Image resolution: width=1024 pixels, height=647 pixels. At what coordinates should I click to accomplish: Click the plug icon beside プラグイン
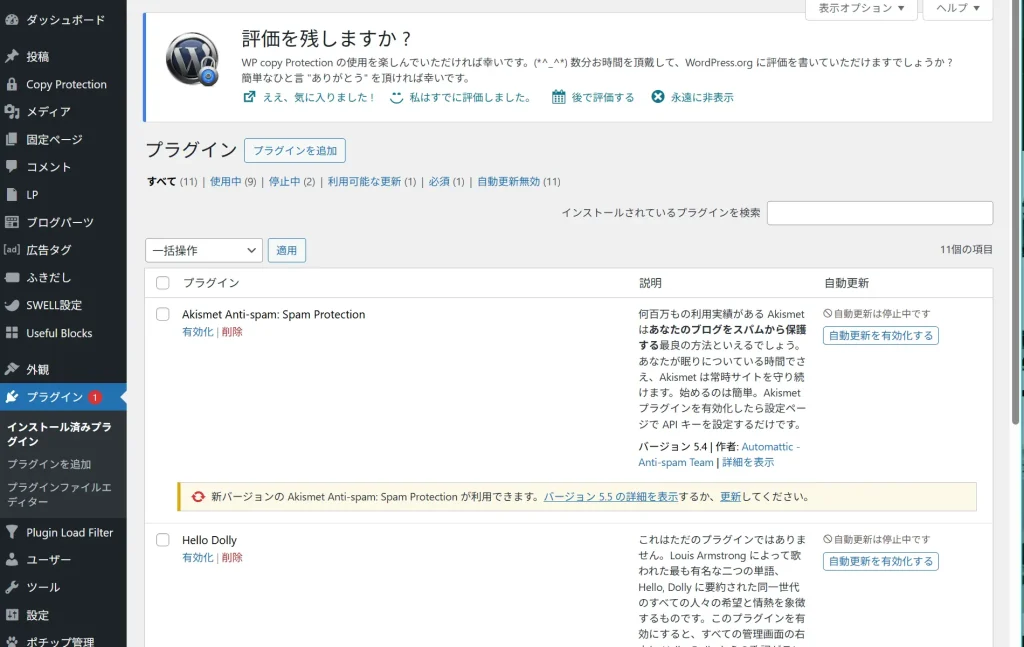pyautogui.click(x=12, y=397)
